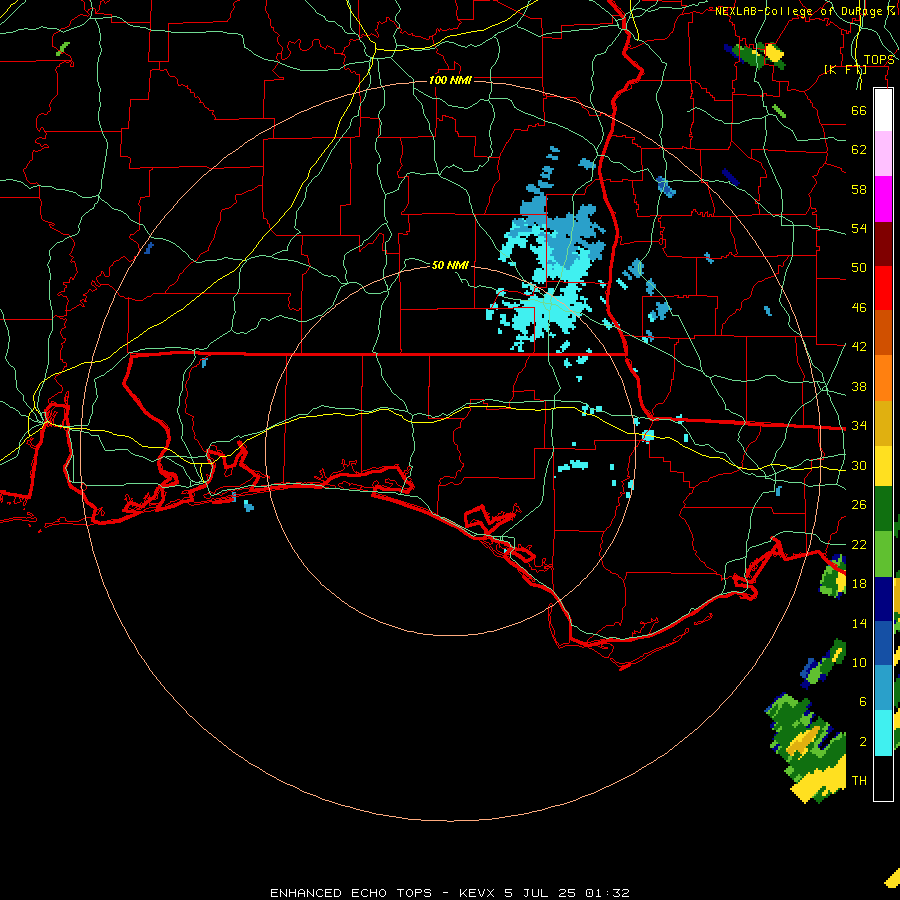Image resolution: width=900 pixels, height=900 pixels.
Task: Click the '26' legend value
Action: pyautogui.click(x=859, y=505)
